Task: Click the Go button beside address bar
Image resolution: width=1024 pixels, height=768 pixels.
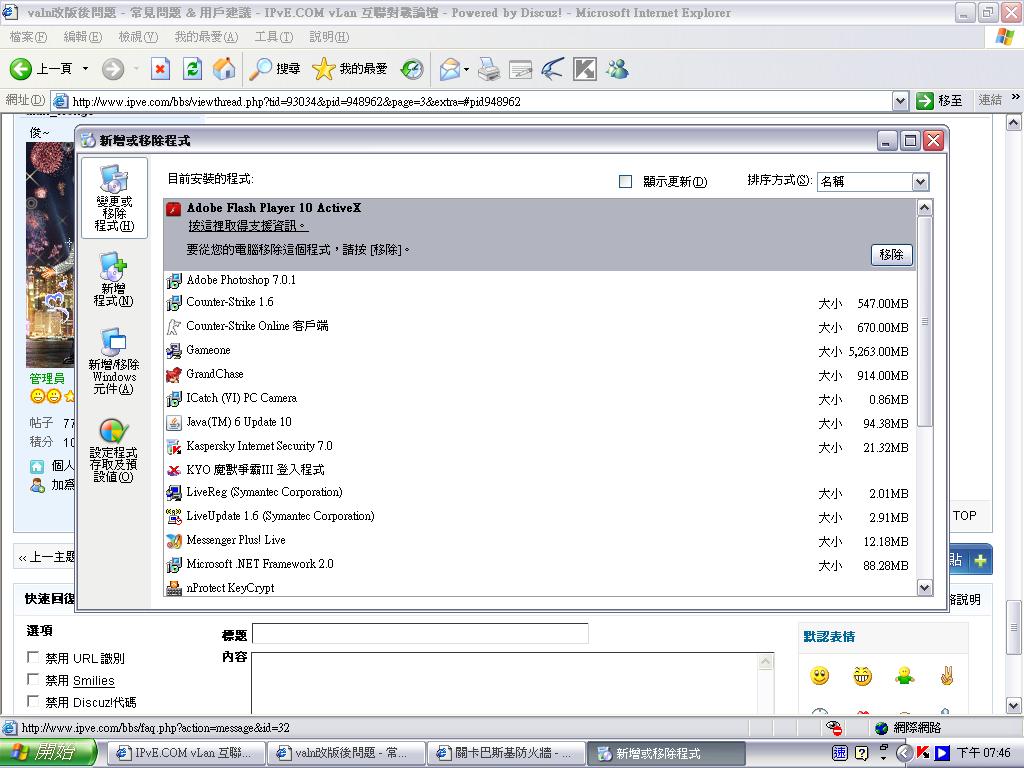Action: coord(940,101)
